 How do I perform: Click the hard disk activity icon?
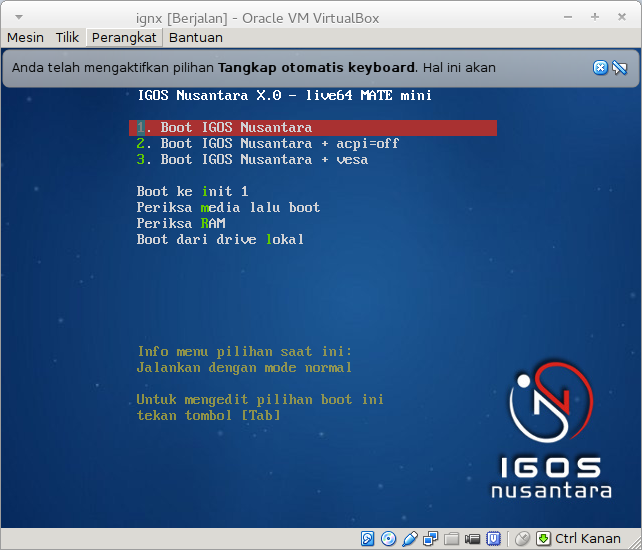coord(367,539)
